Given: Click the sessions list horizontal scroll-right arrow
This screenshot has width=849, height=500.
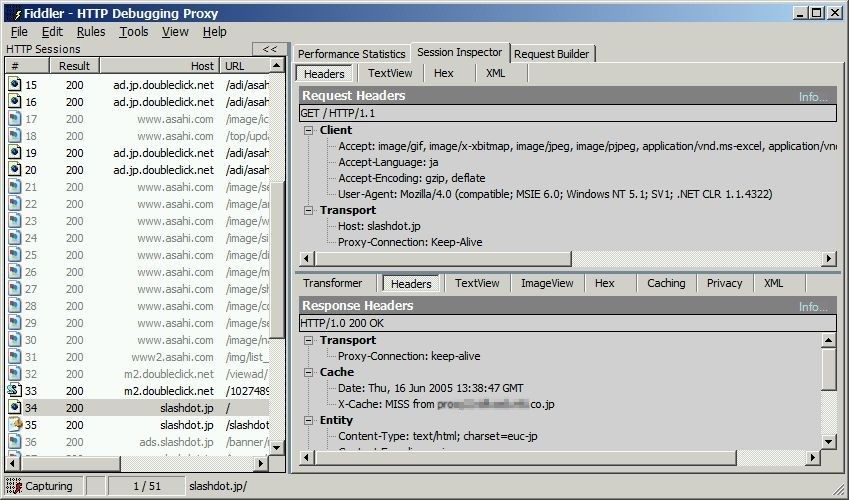Looking at the screenshot, I should click(x=261, y=463).
